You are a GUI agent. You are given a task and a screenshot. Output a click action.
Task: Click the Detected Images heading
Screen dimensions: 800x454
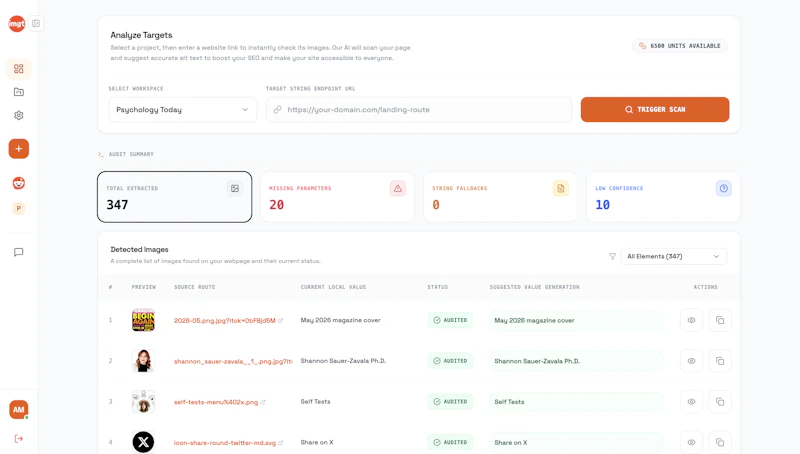click(139, 249)
